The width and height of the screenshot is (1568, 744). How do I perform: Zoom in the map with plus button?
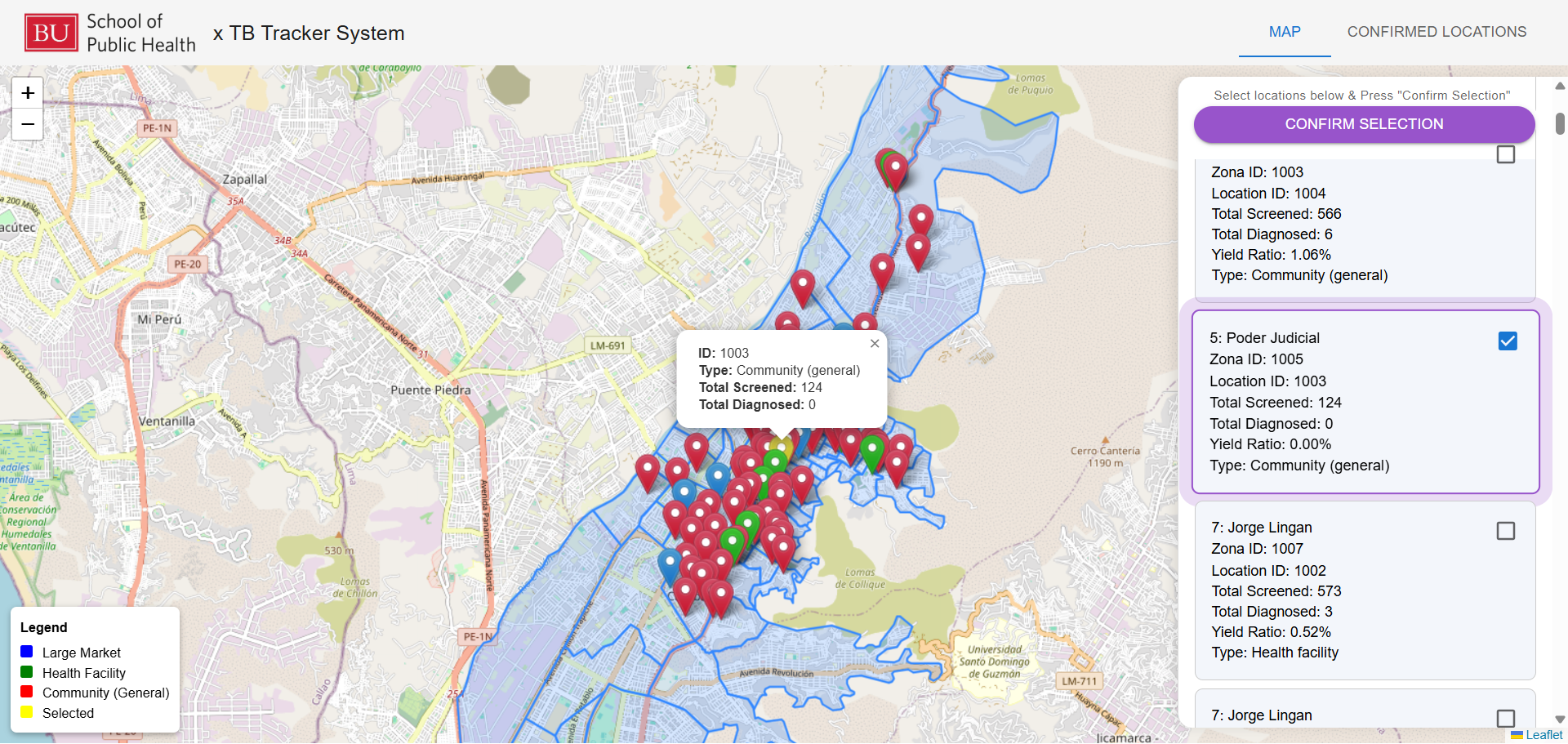pos(28,93)
